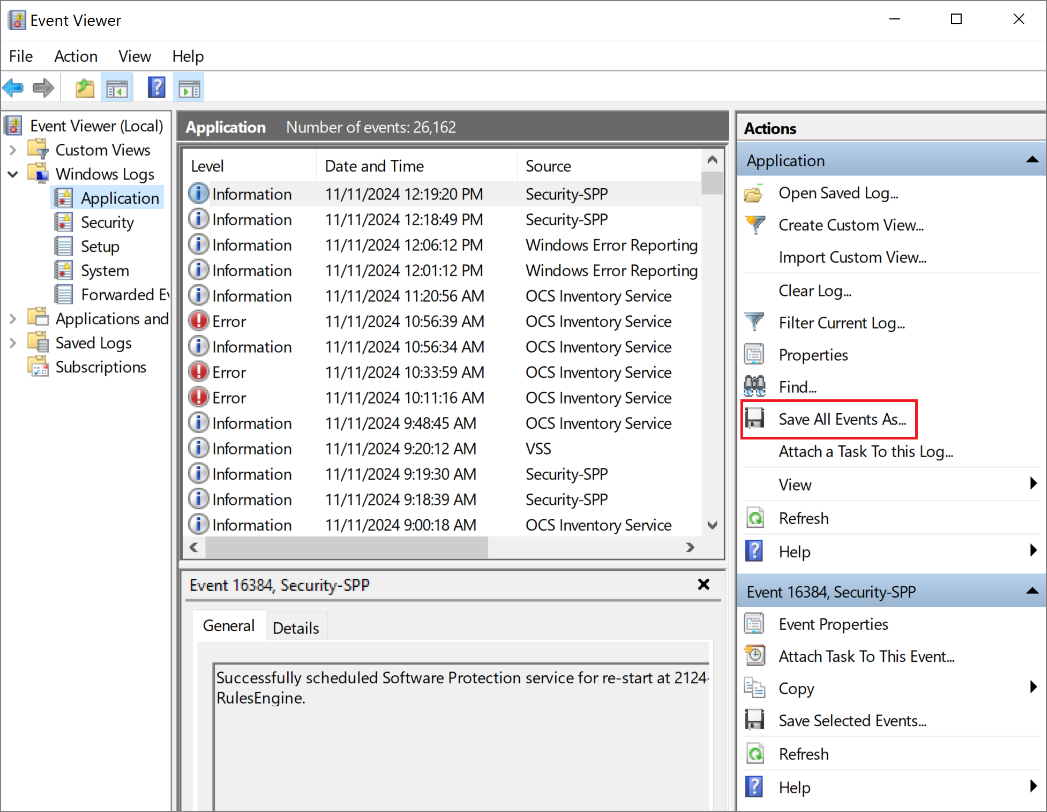
Task: Open the View submenu arrow in Actions
Action: coord(1033,483)
